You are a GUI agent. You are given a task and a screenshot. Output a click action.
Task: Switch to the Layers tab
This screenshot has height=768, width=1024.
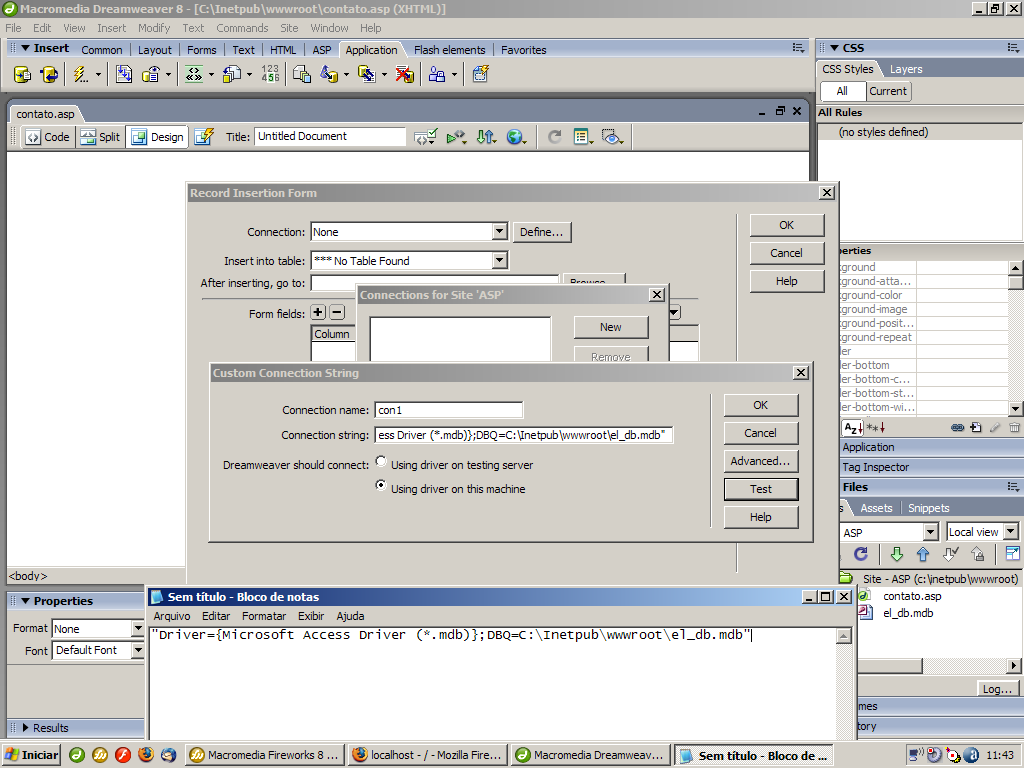coord(906,69)
